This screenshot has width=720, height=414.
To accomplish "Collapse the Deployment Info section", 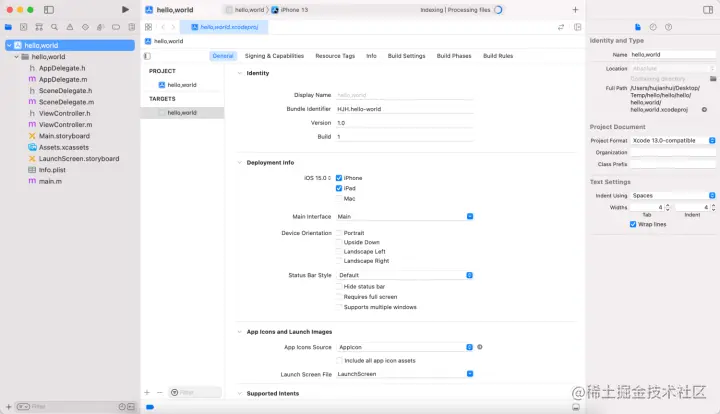I will pyautogui.click(x=239, y=162).
